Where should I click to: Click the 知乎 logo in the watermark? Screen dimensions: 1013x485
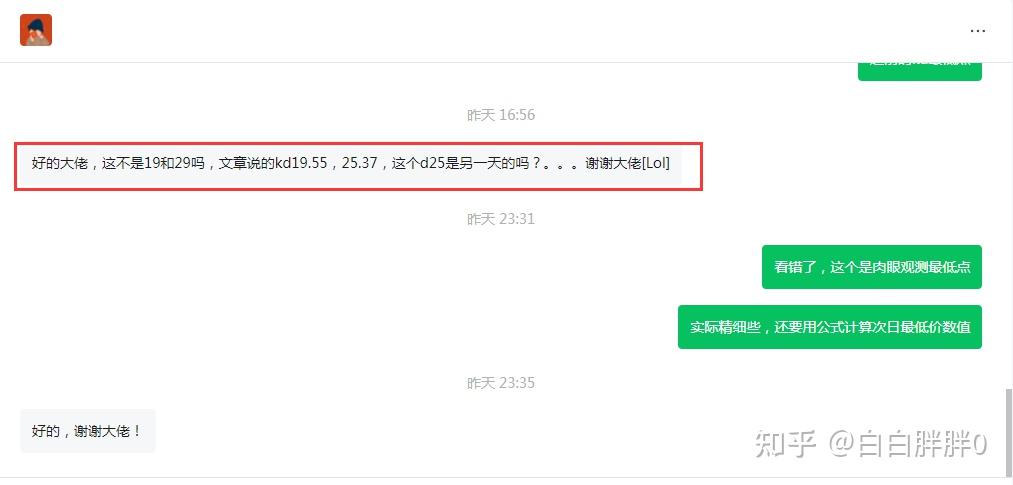785,444
